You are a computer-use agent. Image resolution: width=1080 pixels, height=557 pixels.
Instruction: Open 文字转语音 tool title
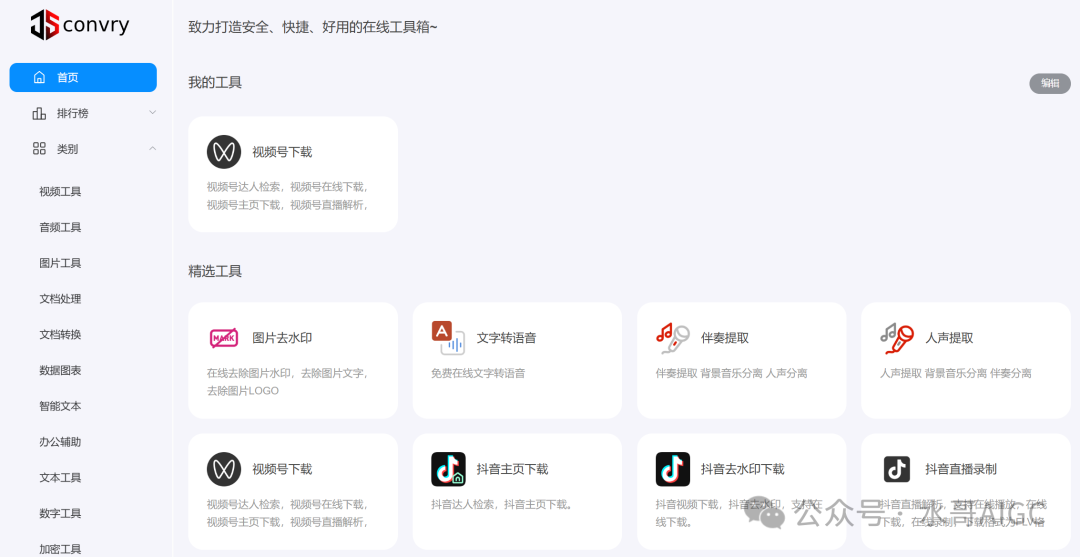pos(507,338)
